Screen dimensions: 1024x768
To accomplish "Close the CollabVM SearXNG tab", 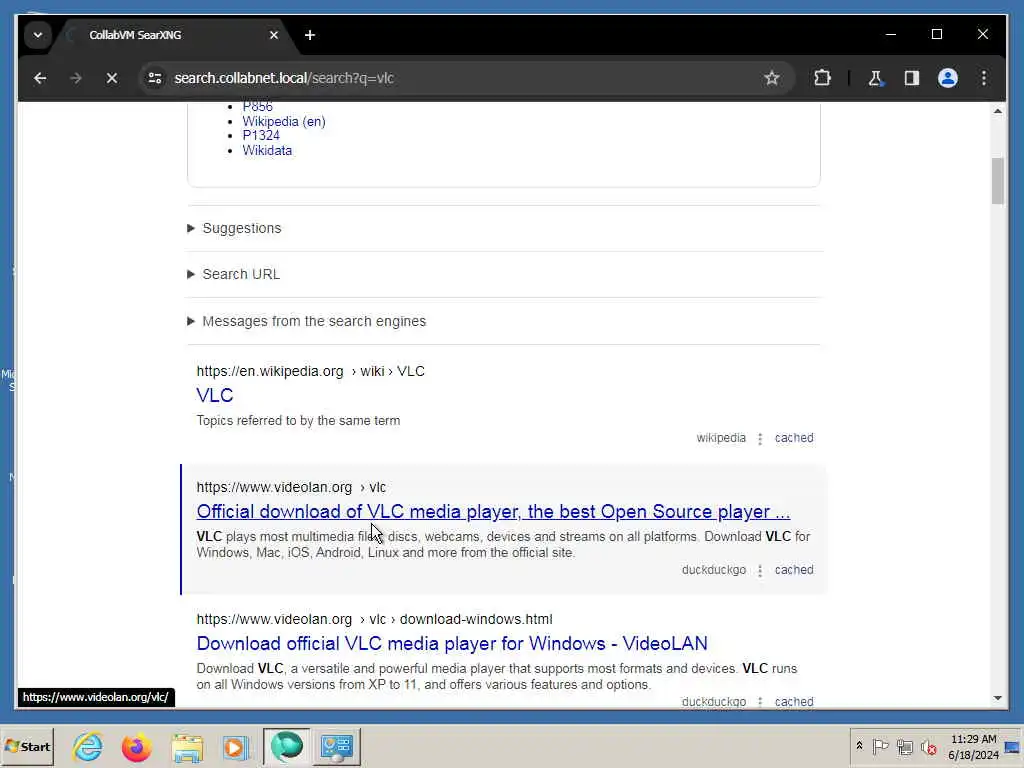I will click(274, 35).
